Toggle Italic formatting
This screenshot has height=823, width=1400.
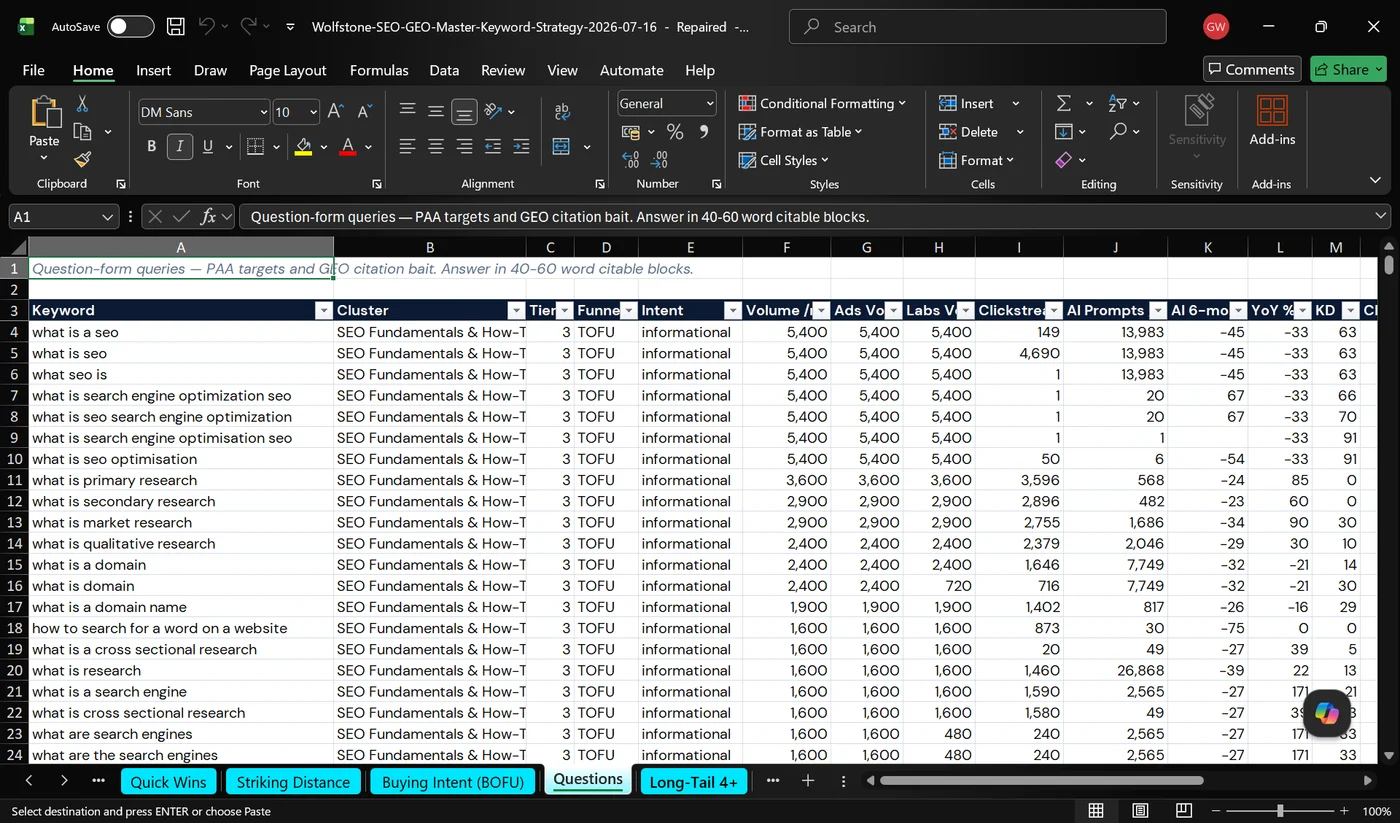180,146
